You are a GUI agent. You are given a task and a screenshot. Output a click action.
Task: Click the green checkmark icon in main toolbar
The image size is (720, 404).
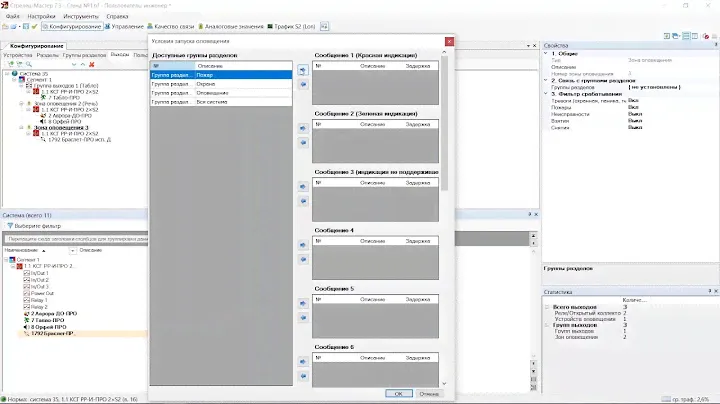[x=33, y=28]
